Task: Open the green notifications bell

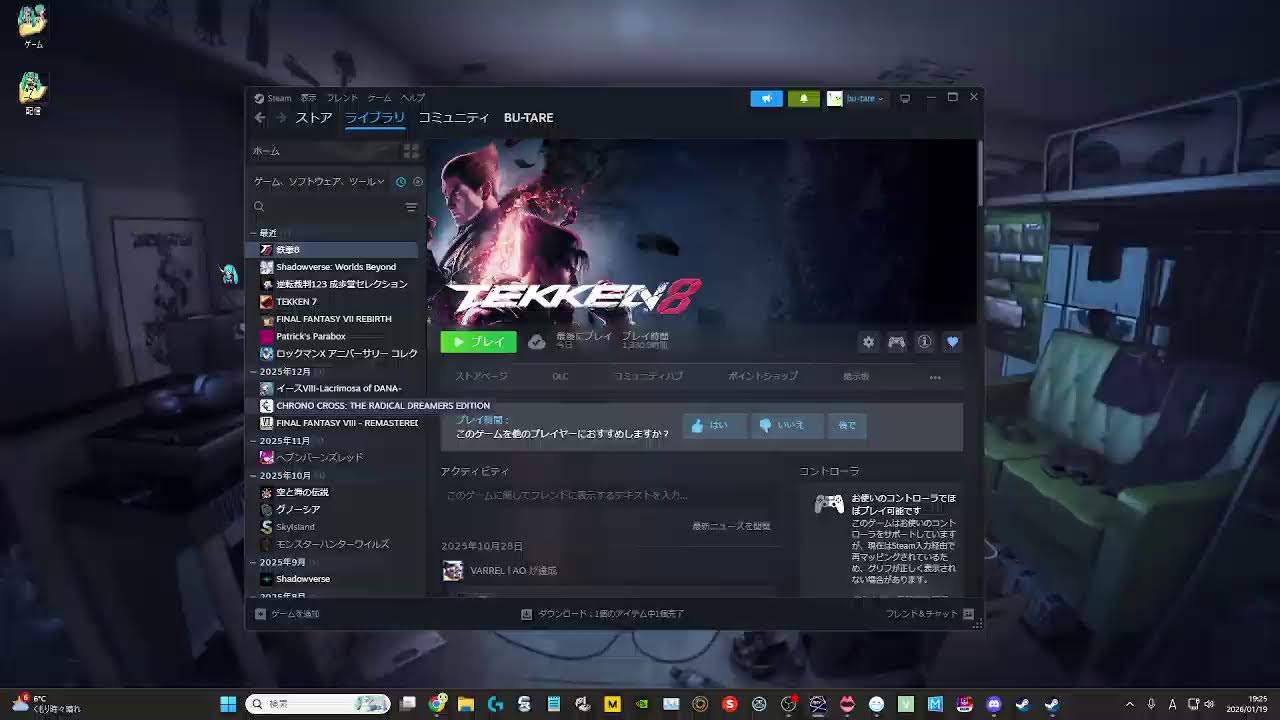Action: tap(803, 98)
